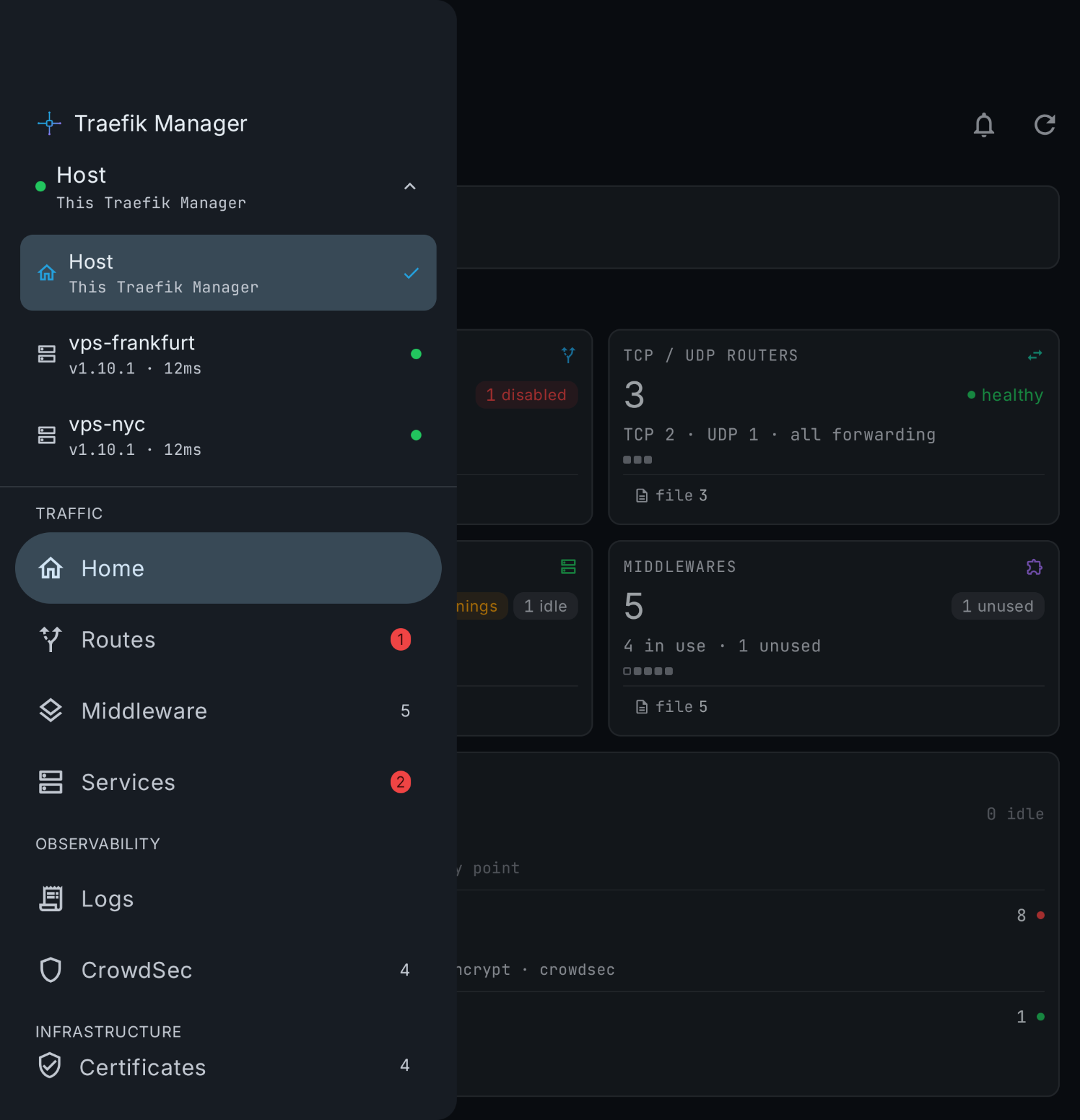Click the green dot beside Host header
Viewport: 1080px width, 1120px height.
[40, 187]
